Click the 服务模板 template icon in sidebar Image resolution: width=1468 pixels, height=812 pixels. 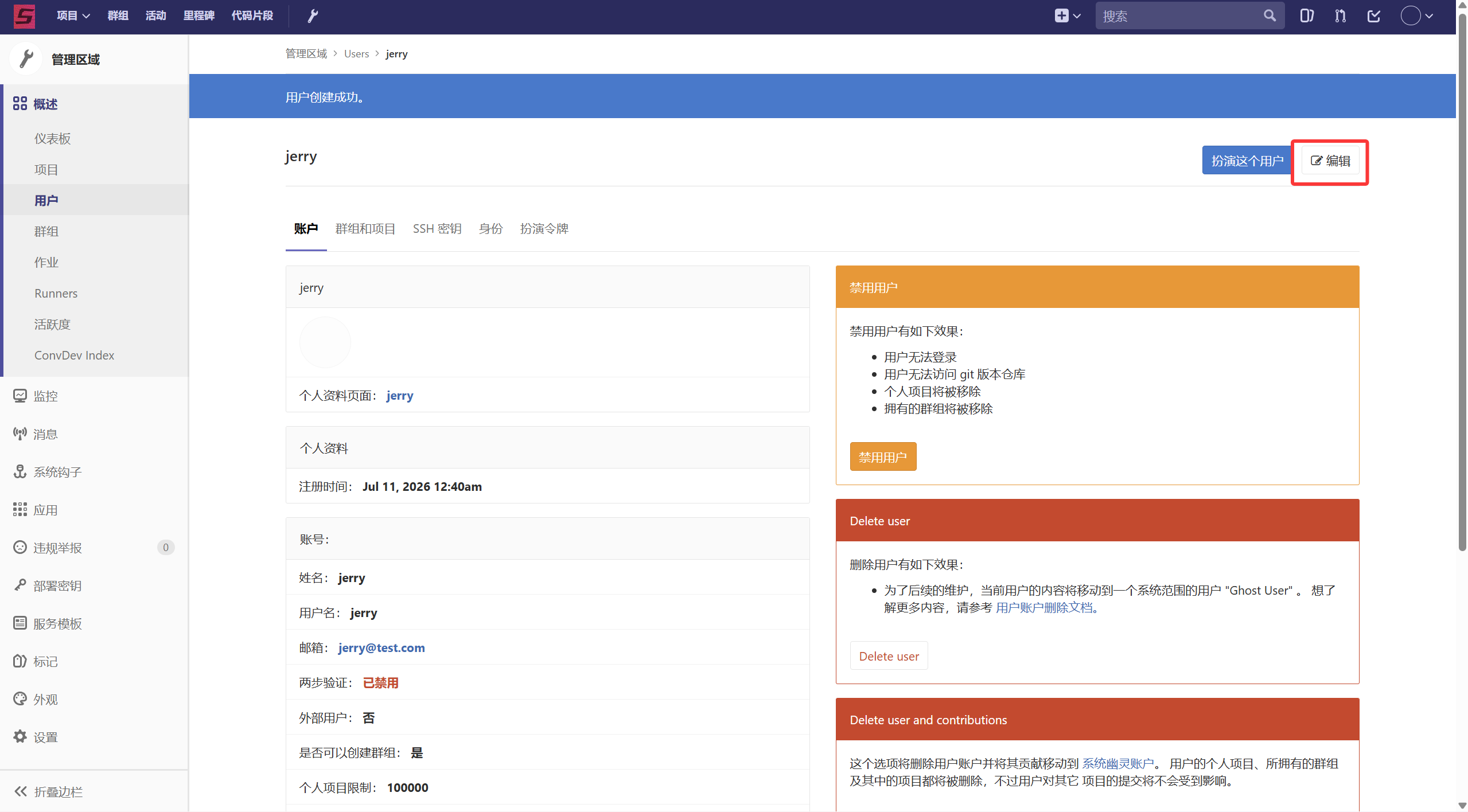20,623
